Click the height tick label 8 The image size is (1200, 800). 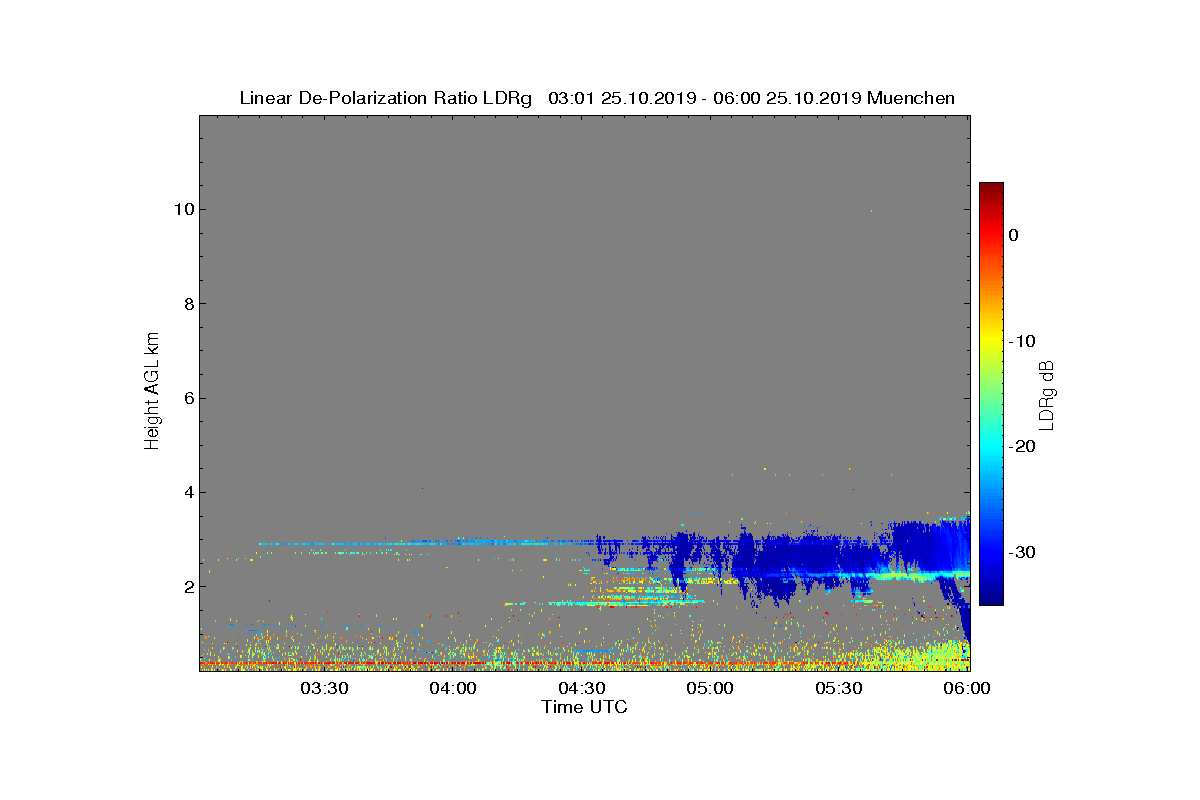(188, 304)
